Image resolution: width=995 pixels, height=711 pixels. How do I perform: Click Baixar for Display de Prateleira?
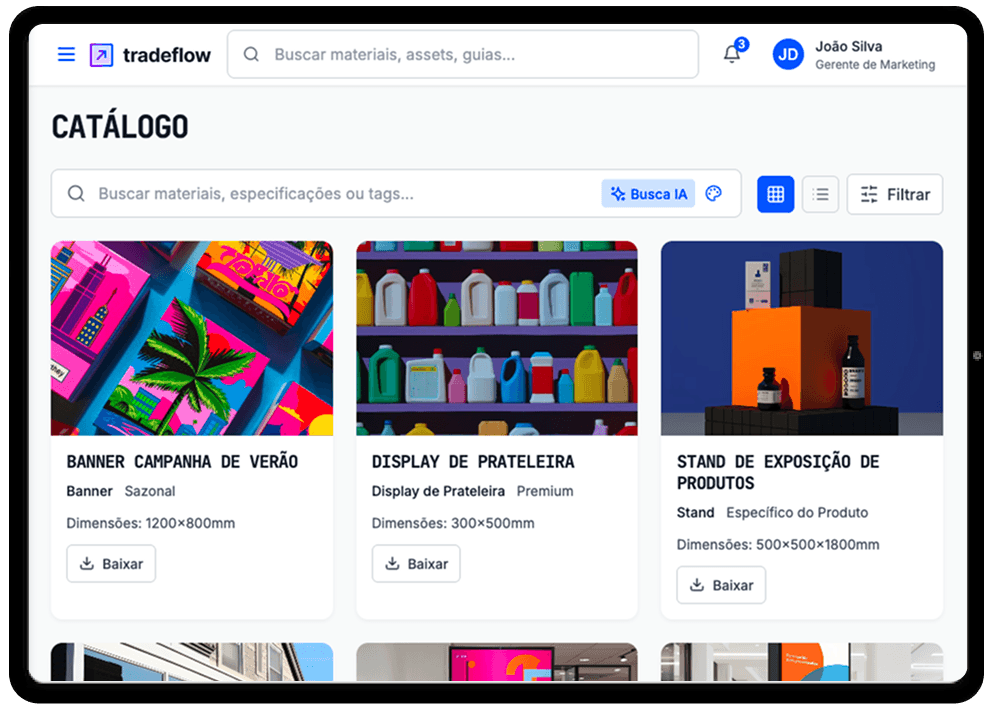[x=416, y=564]
